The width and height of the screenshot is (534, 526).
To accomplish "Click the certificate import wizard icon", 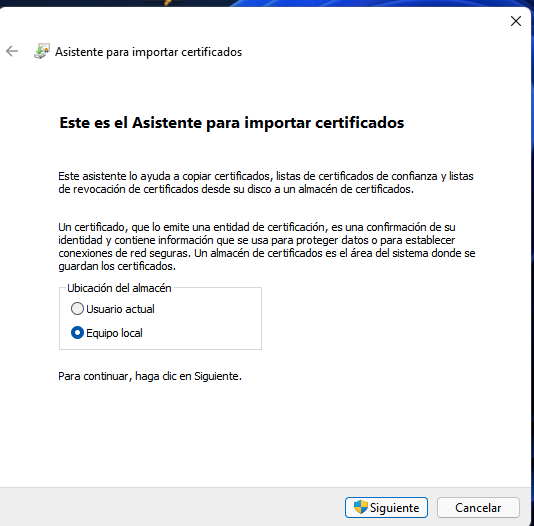I will [42, 51].
